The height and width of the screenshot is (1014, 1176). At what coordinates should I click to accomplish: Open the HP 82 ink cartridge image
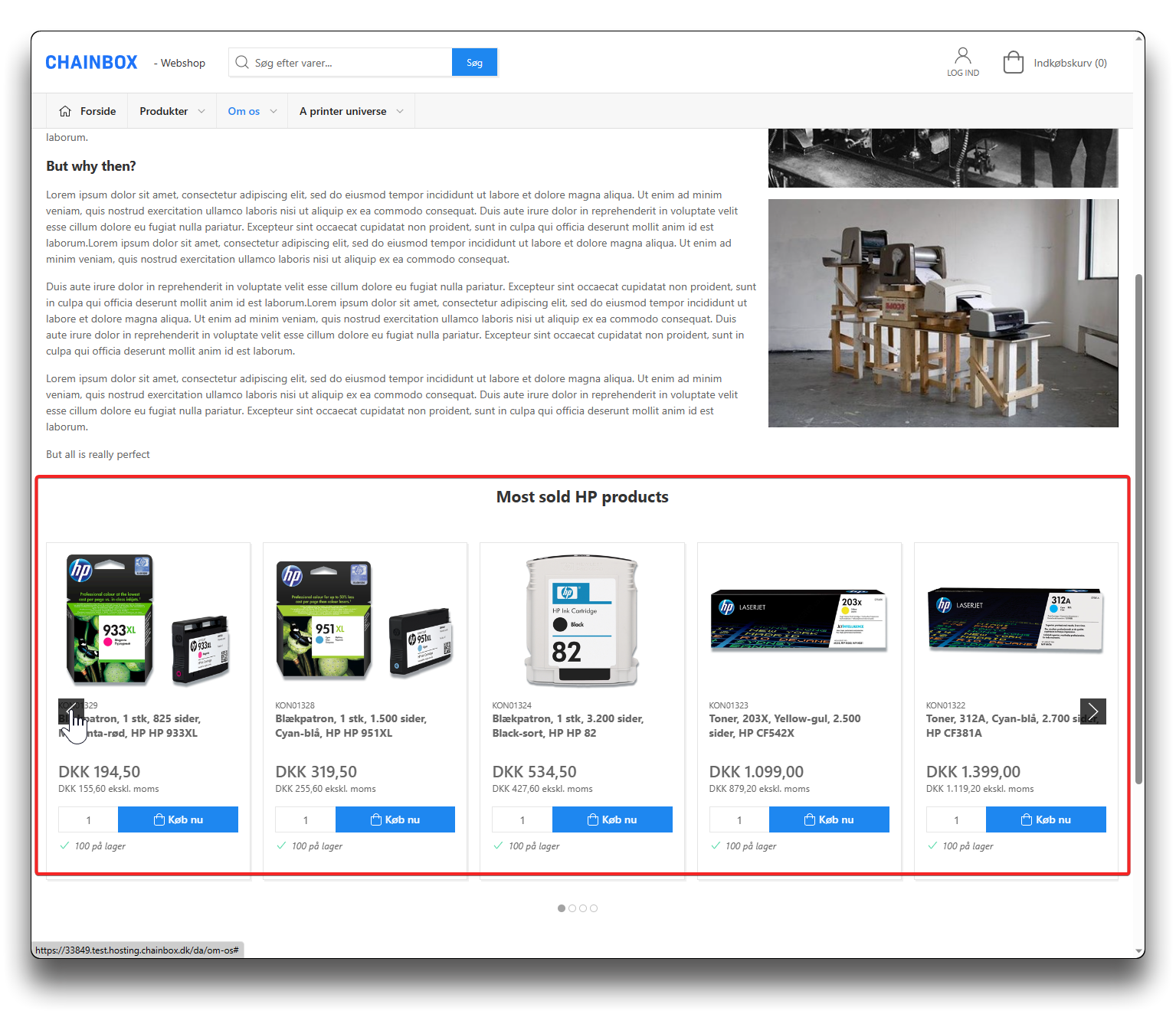click(x=581, y=620)
